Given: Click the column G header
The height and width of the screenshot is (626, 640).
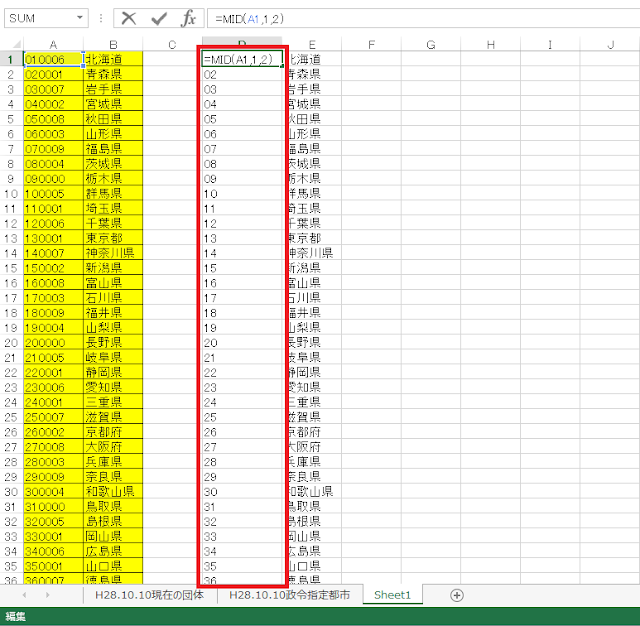Looking at the screenshot, I should coord(431,44).
